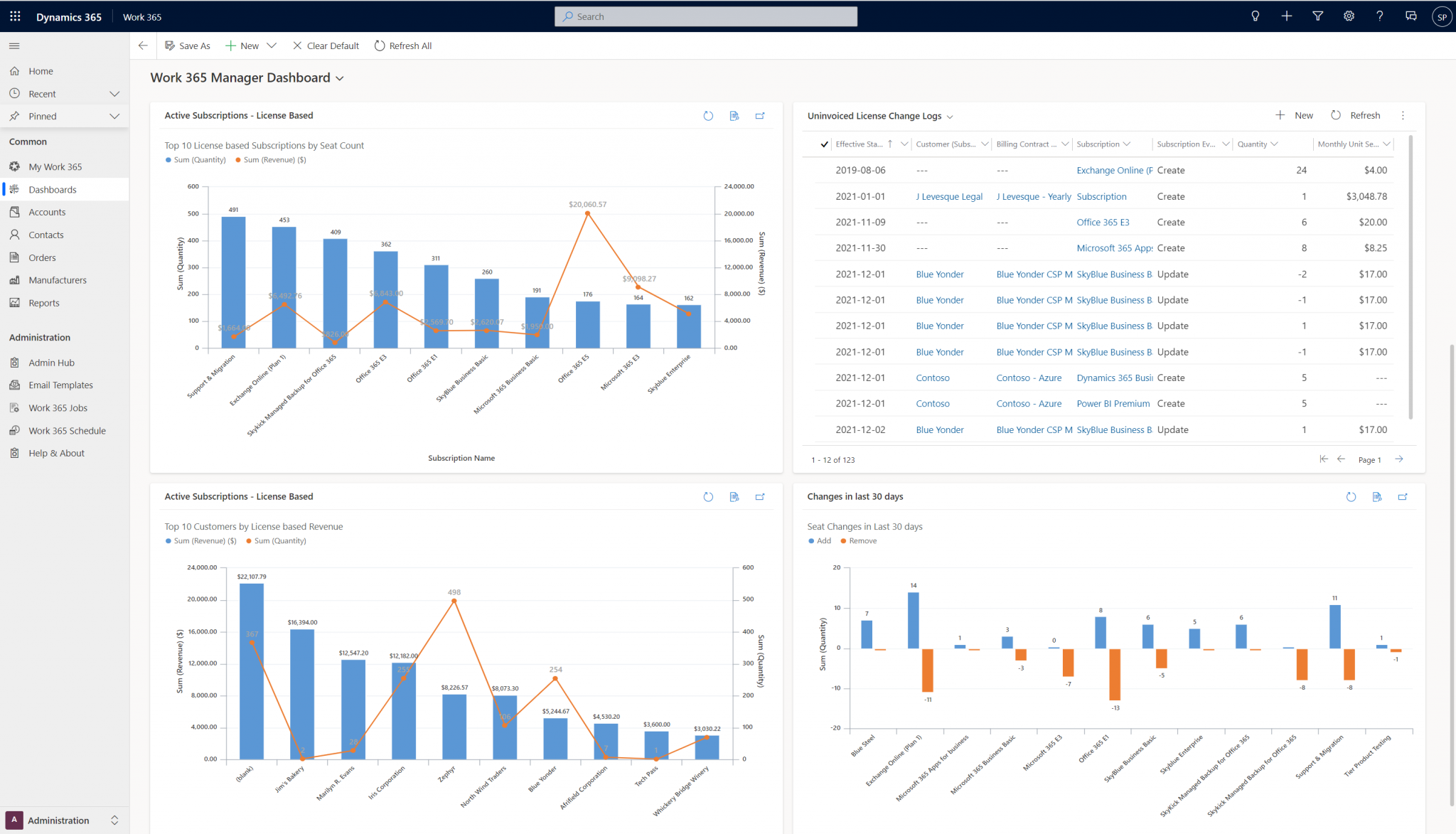
Task: Collapse the left navigation hamburger menu
Action: pos(14,46)
